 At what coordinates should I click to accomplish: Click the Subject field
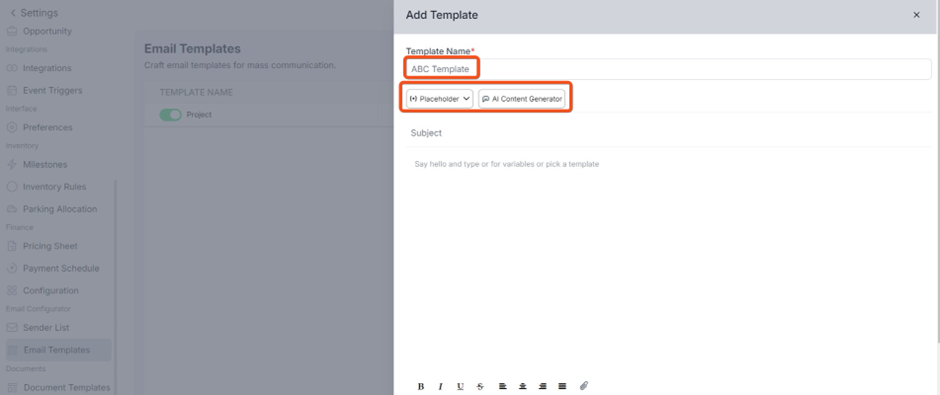coord(668,133)
